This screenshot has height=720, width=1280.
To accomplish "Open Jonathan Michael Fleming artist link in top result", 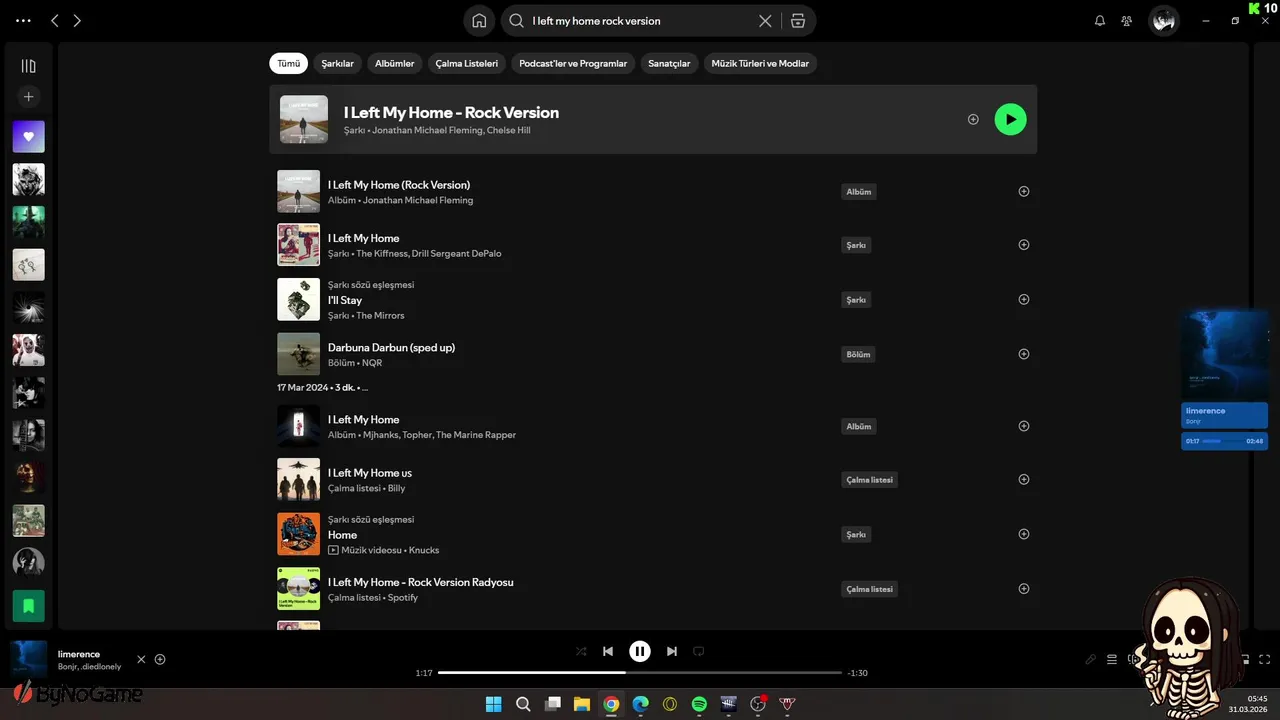I will 427,130.
